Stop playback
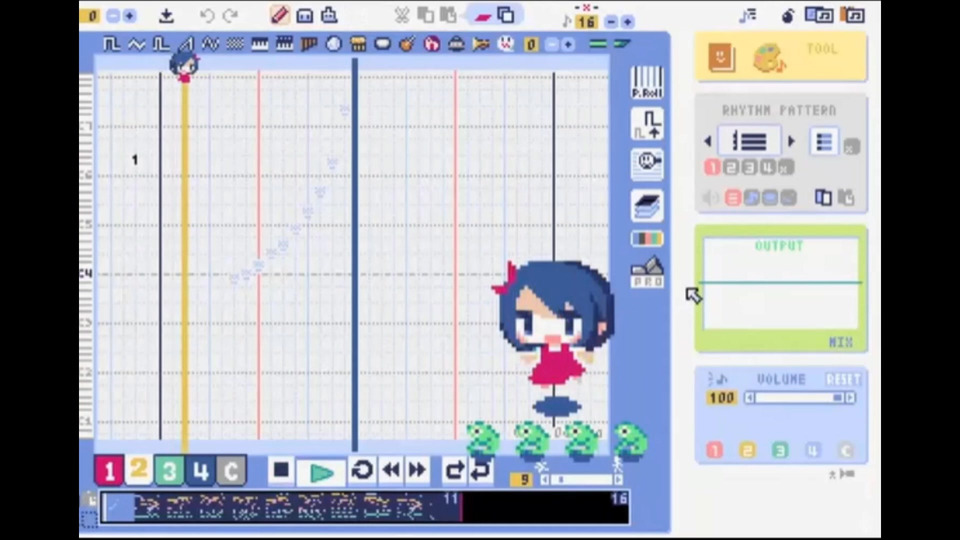Screen dimensions: 960x540 tap(281, 470)
